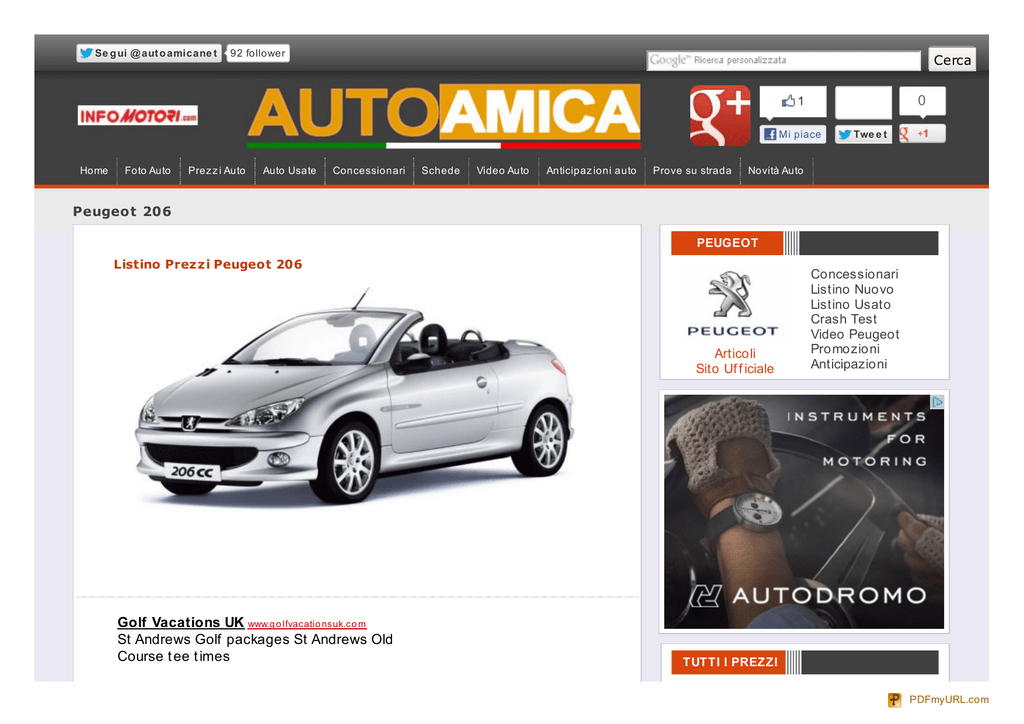The image size is (1024, 724).
Task: Open the Listino Usato link
Action: coord(850,304)
